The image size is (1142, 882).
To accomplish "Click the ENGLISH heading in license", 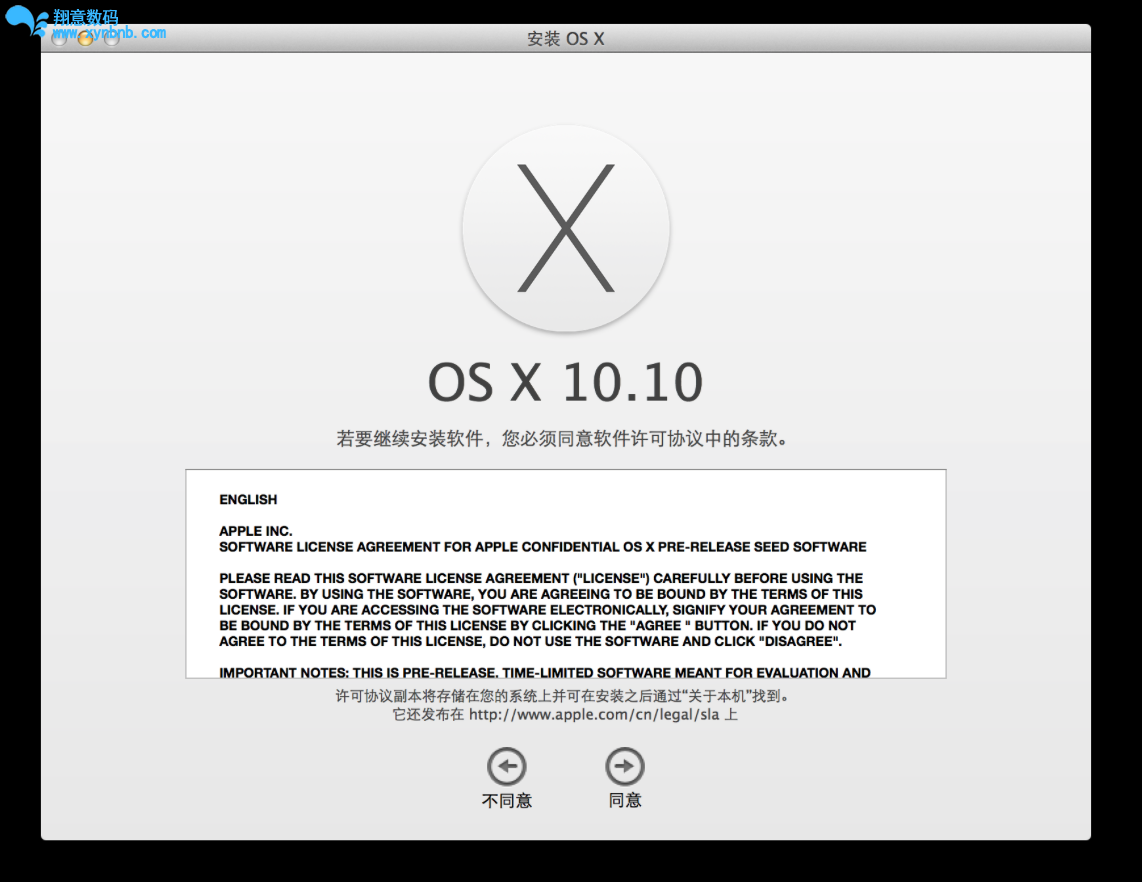I will pyautogui.click(x=248, y=500).
